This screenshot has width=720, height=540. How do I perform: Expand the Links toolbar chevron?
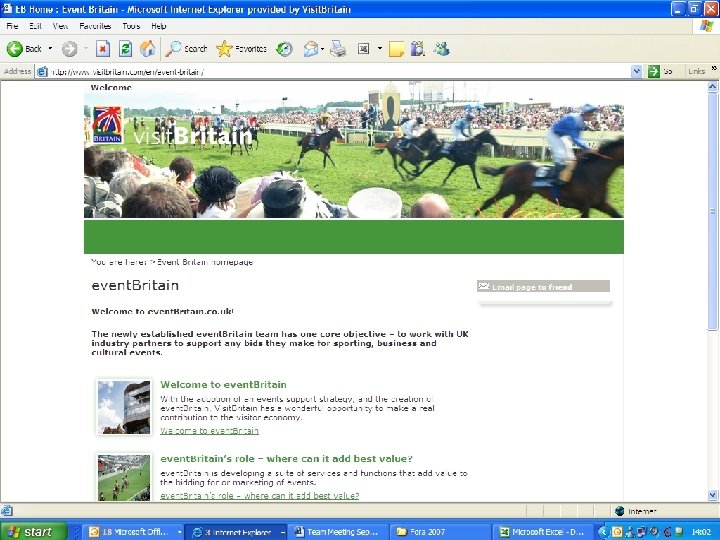tap(714, 69)
